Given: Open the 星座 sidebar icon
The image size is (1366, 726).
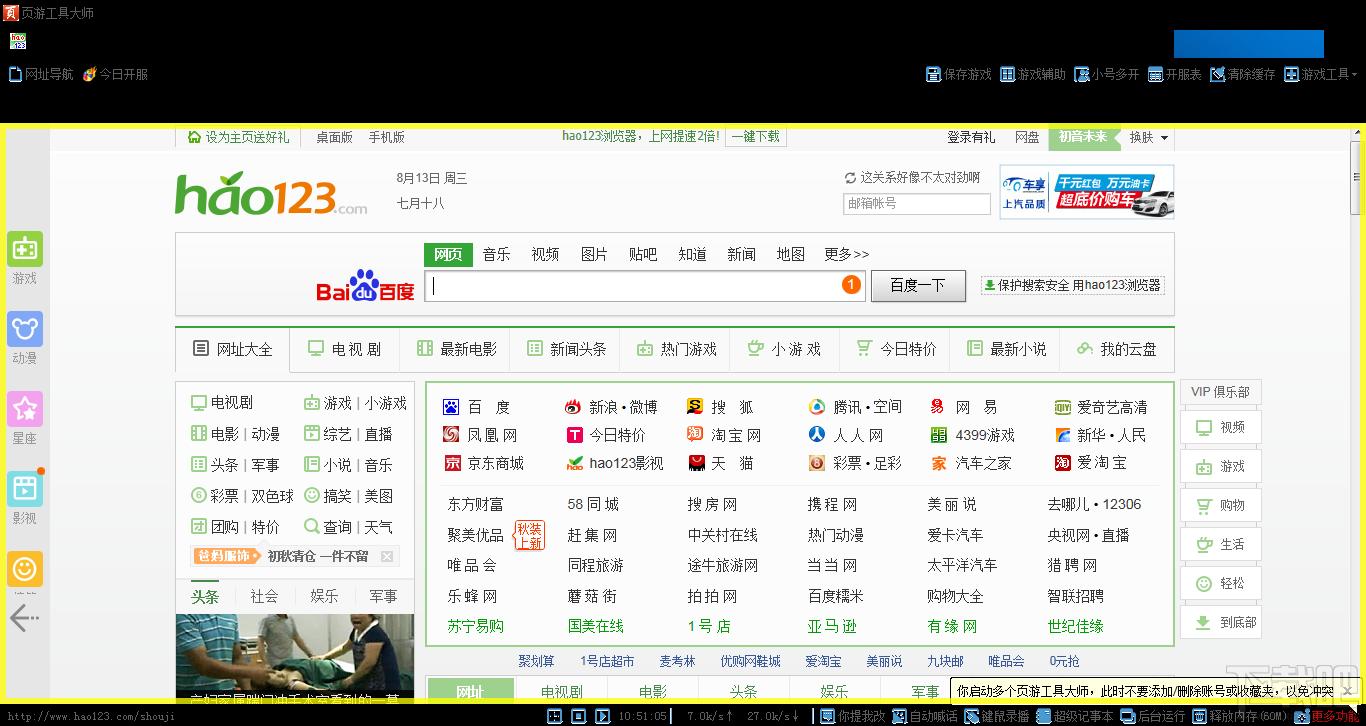Looking at the screenshot, I should point(25,408).
